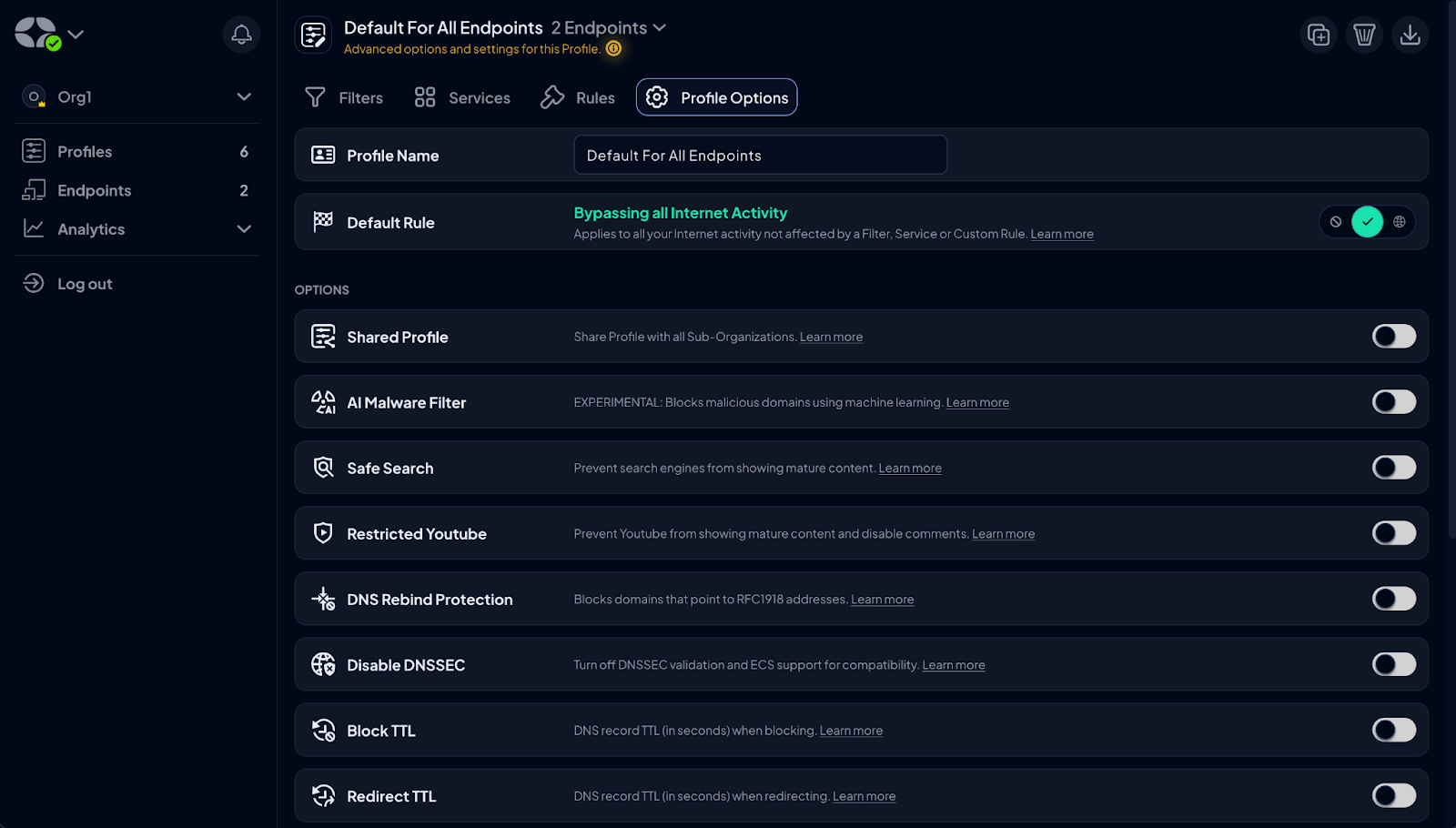This screenshot has width=1456, height=828.
Task: Click the Block TTL icon
Action: pos(323,730)
